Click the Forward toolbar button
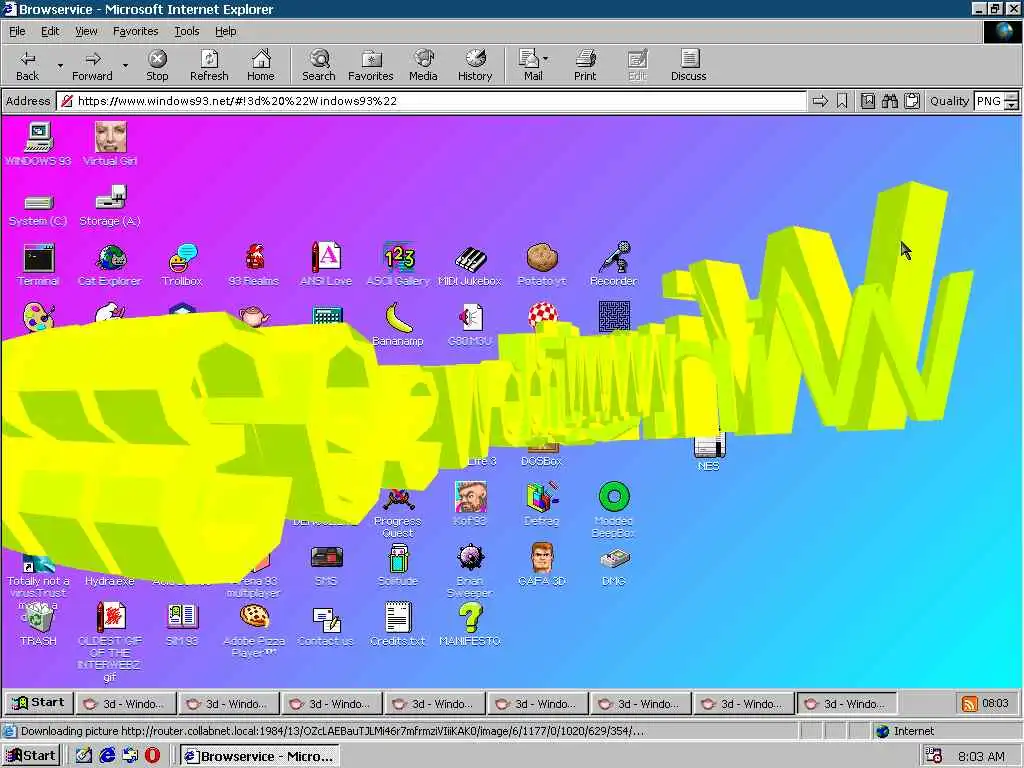The image size is (1024, 768). click(92, 65)
